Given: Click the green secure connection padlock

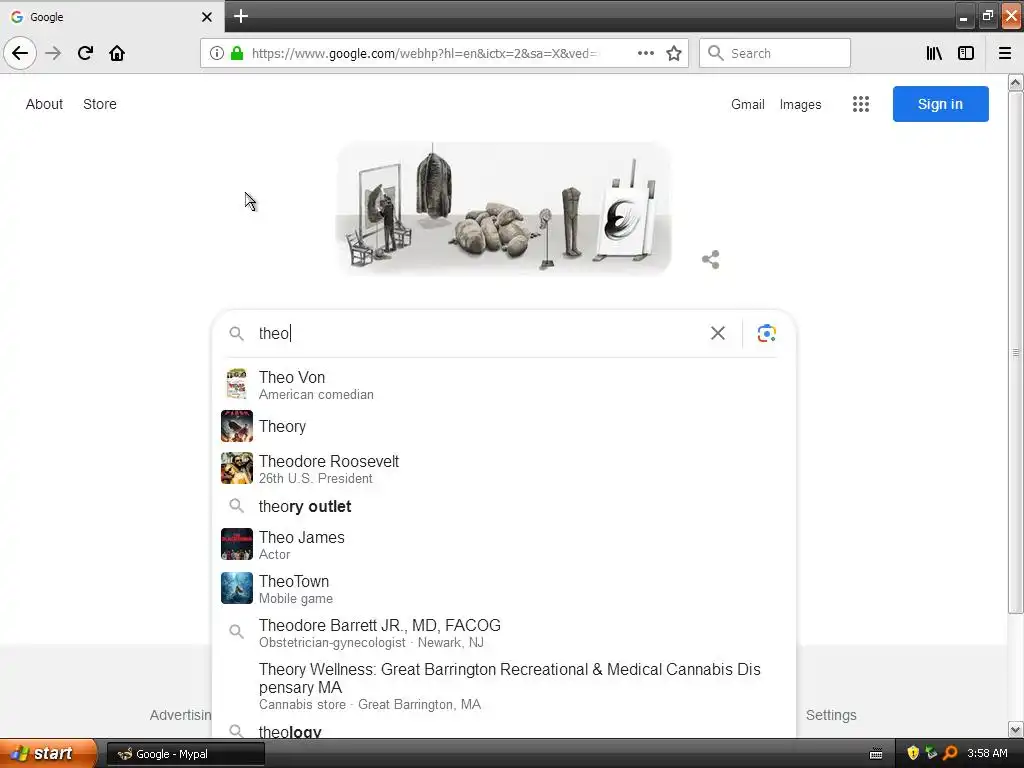Looking at the screenshot, I should 237,53.
